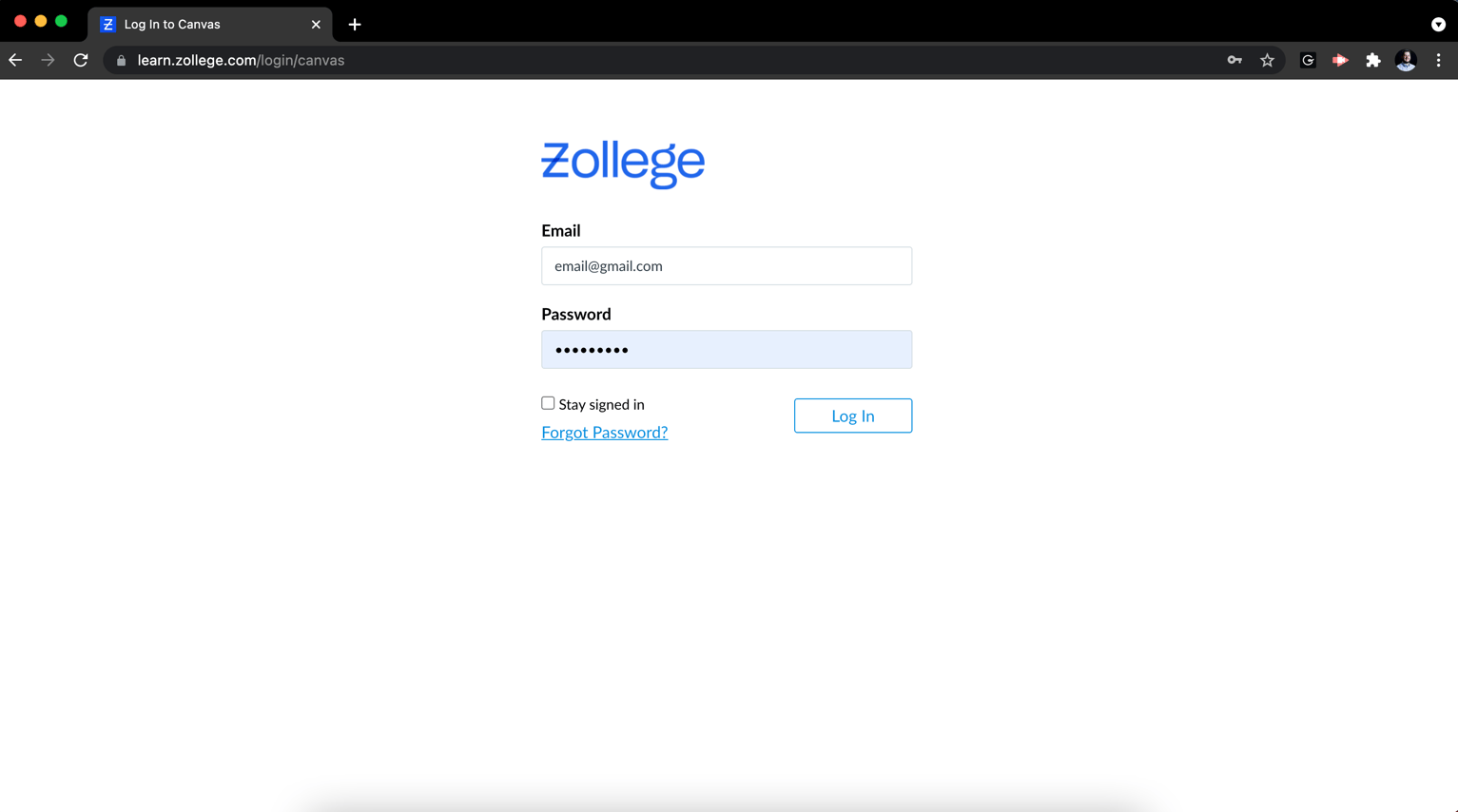Click the site security padlock icon
This screenshot has width=1458, height=812.
(x=120, y=59)
